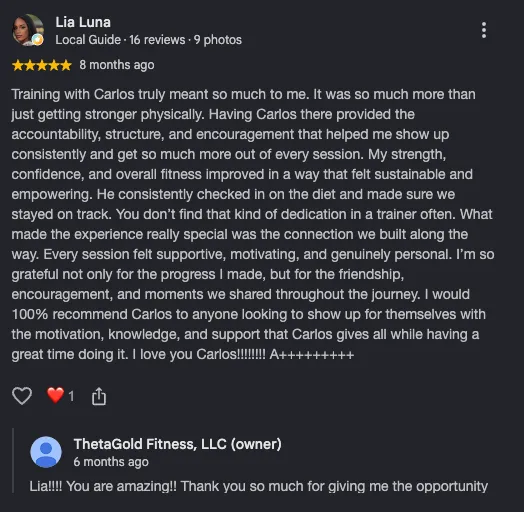Click the red heart reaction emoji
This screenshot has width=524, height=512.
55,395
